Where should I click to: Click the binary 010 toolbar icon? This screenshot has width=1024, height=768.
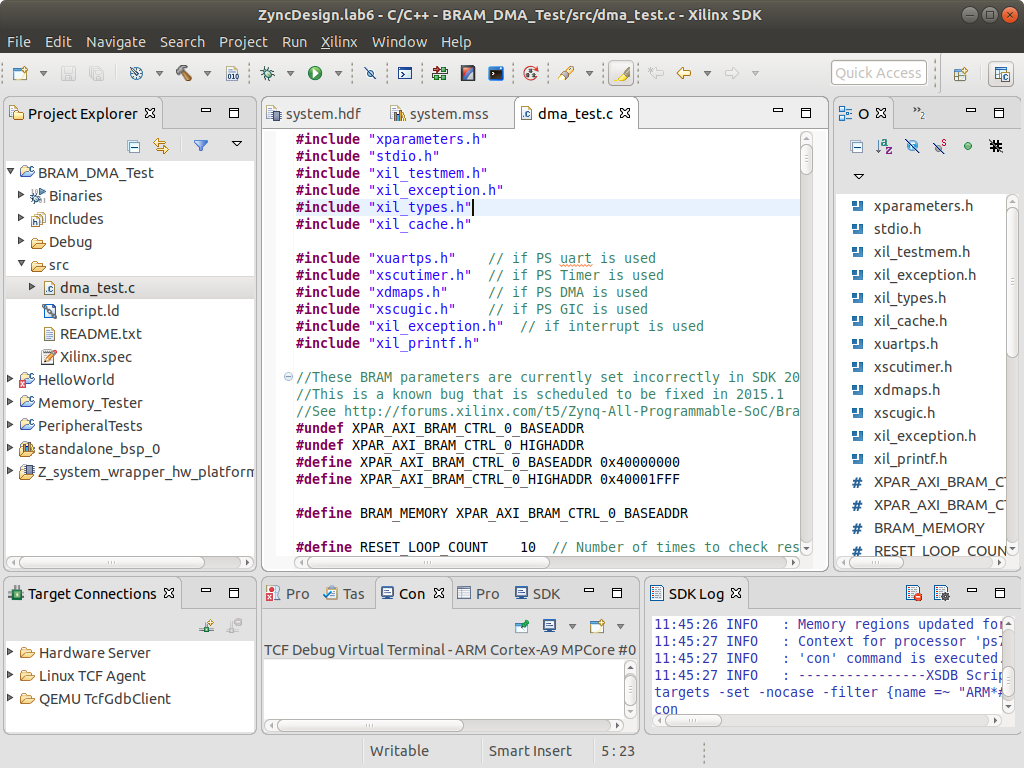(232, 73)
